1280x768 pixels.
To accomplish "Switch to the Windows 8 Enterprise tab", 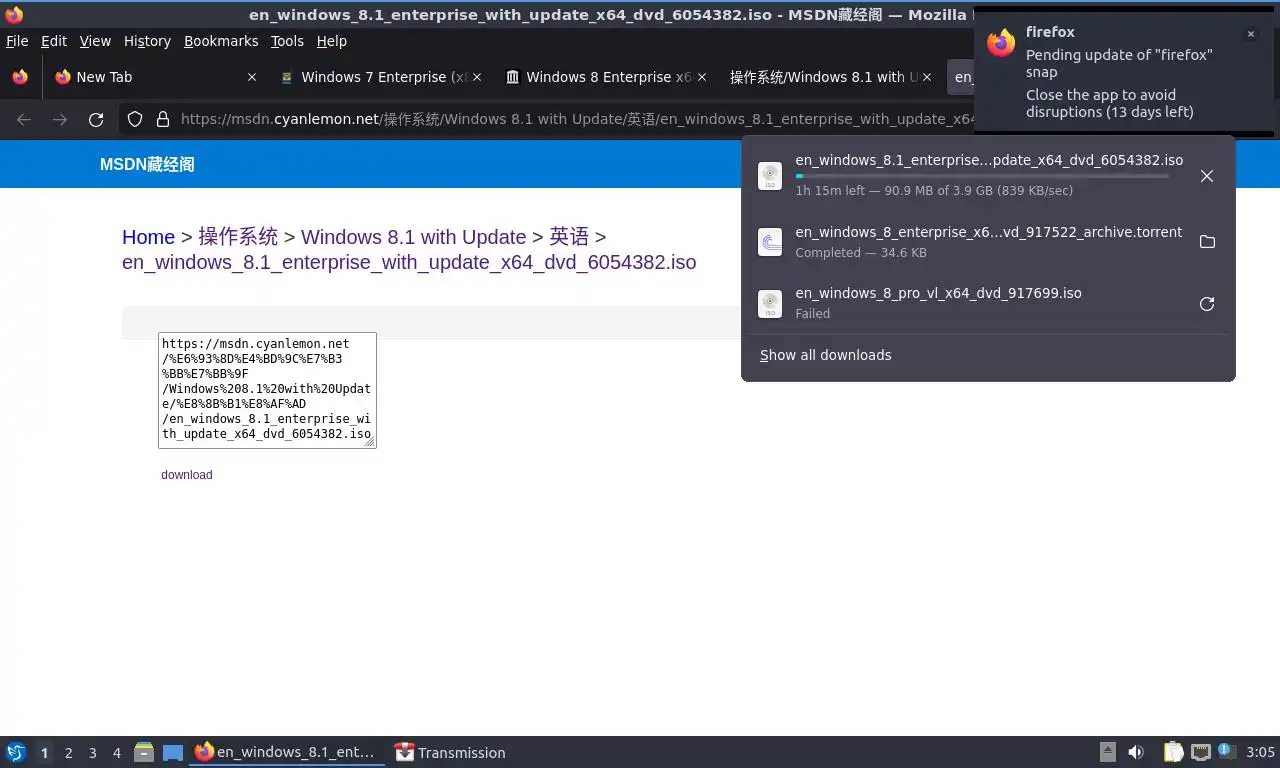I will point(606,77).
